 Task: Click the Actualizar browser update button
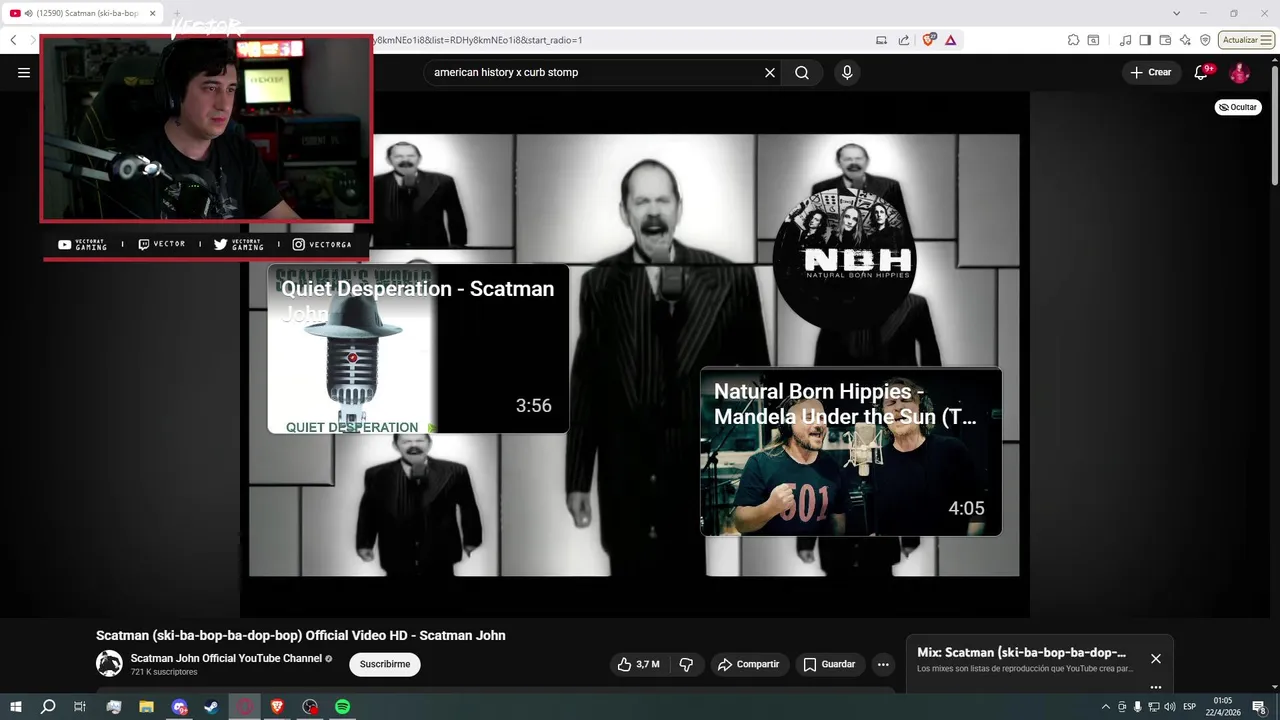(1246, 40)
